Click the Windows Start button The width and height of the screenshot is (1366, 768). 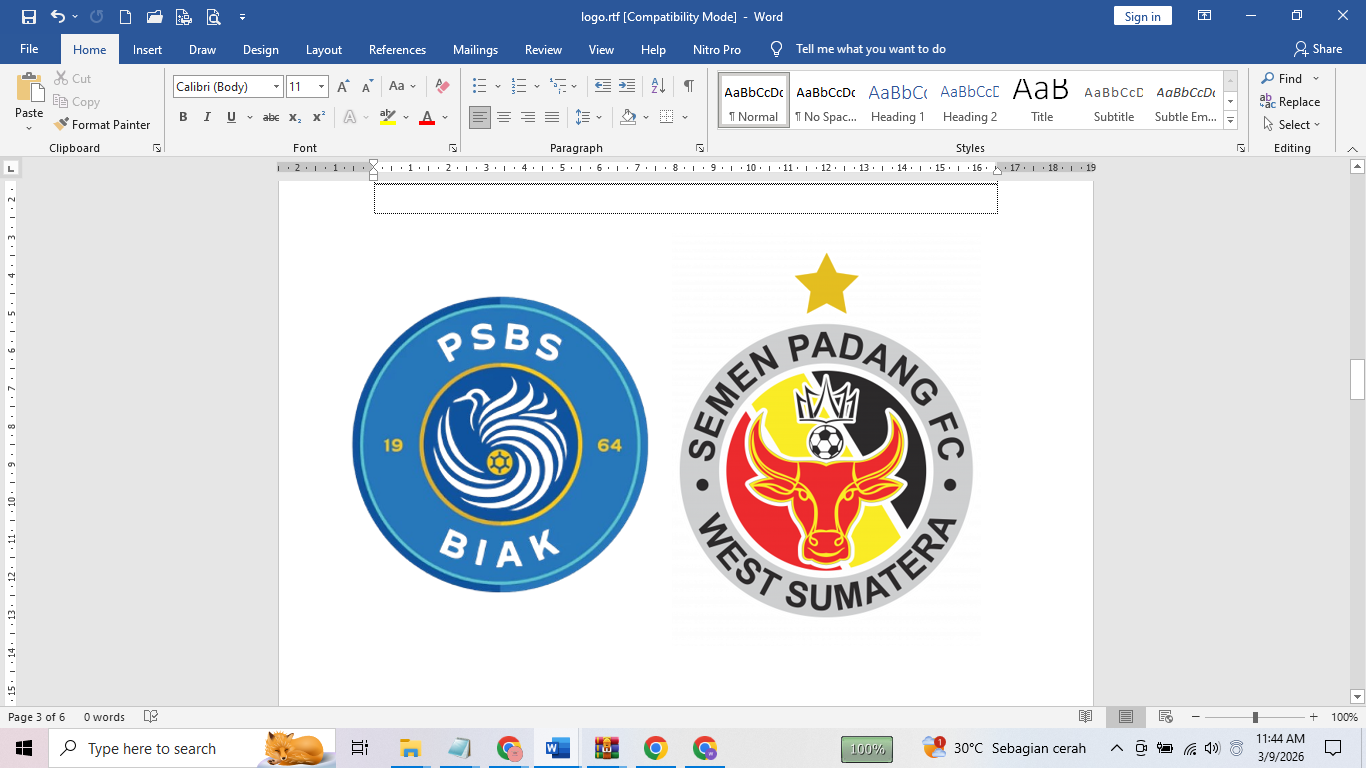24,748
